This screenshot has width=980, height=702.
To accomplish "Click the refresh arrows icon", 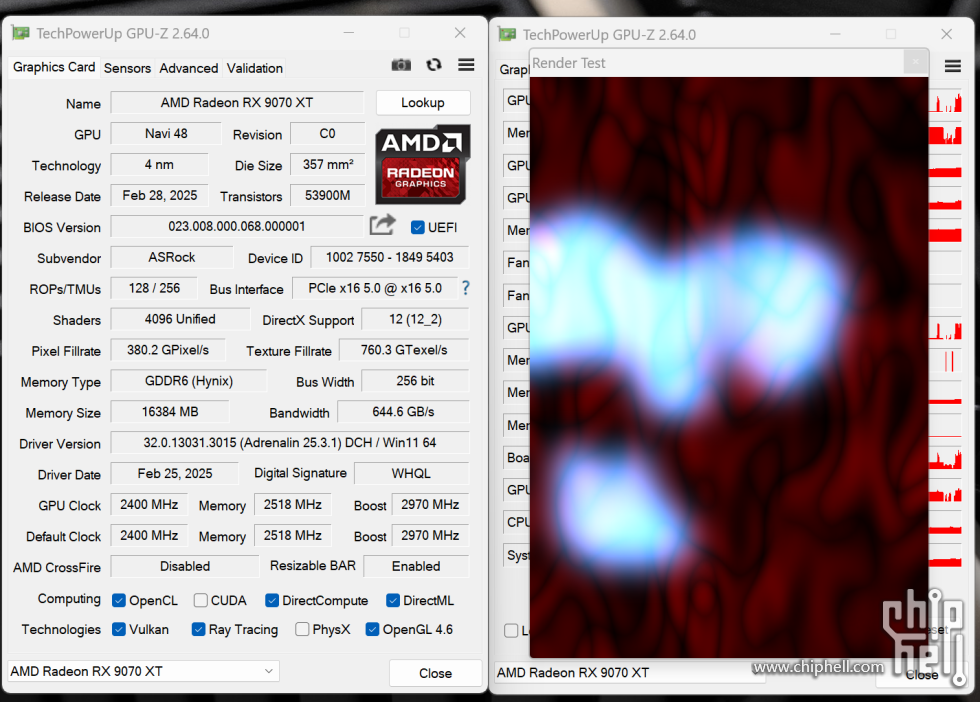I will (434, 65).
